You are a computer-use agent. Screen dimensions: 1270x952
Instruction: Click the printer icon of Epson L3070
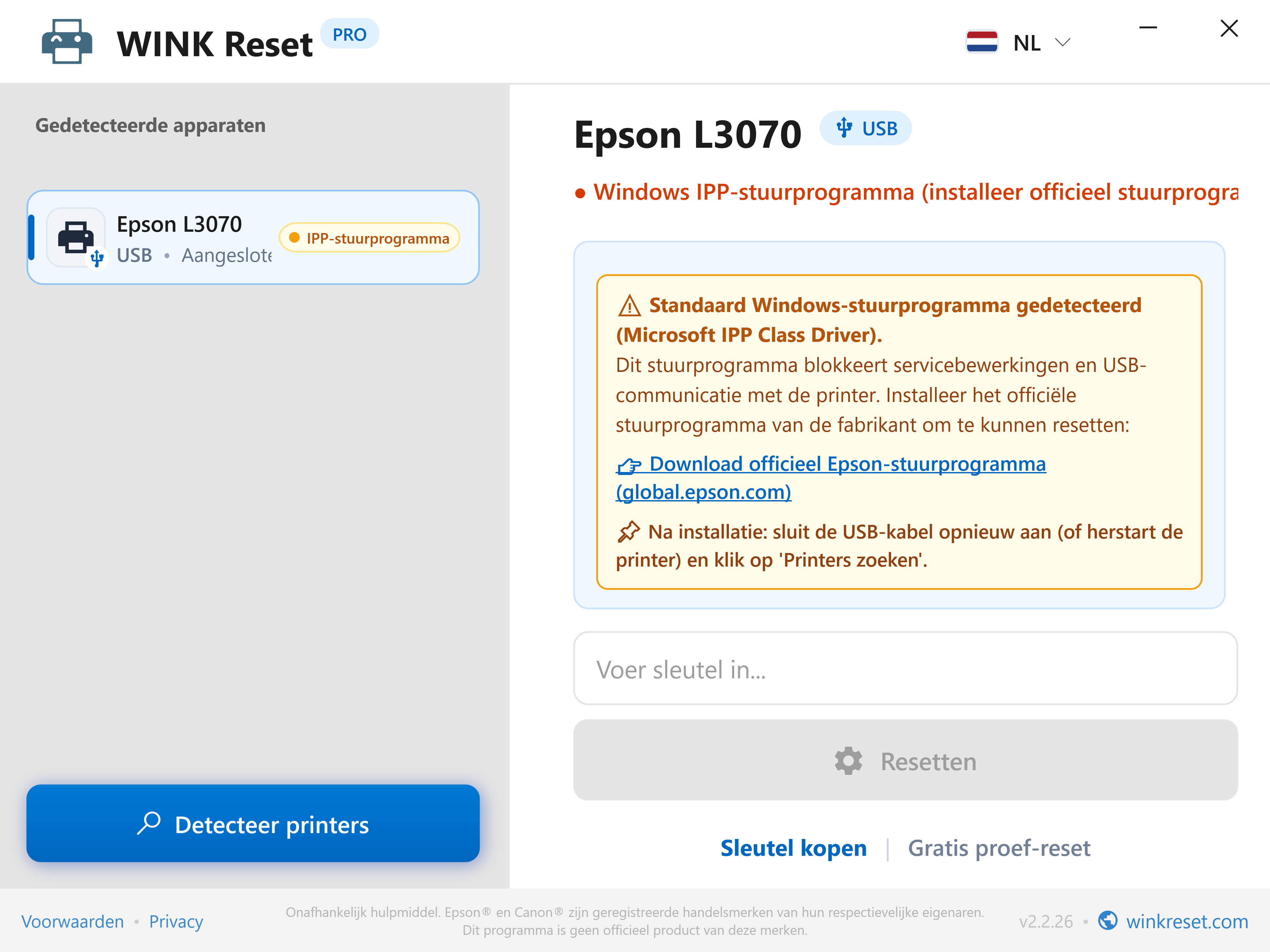76,237
